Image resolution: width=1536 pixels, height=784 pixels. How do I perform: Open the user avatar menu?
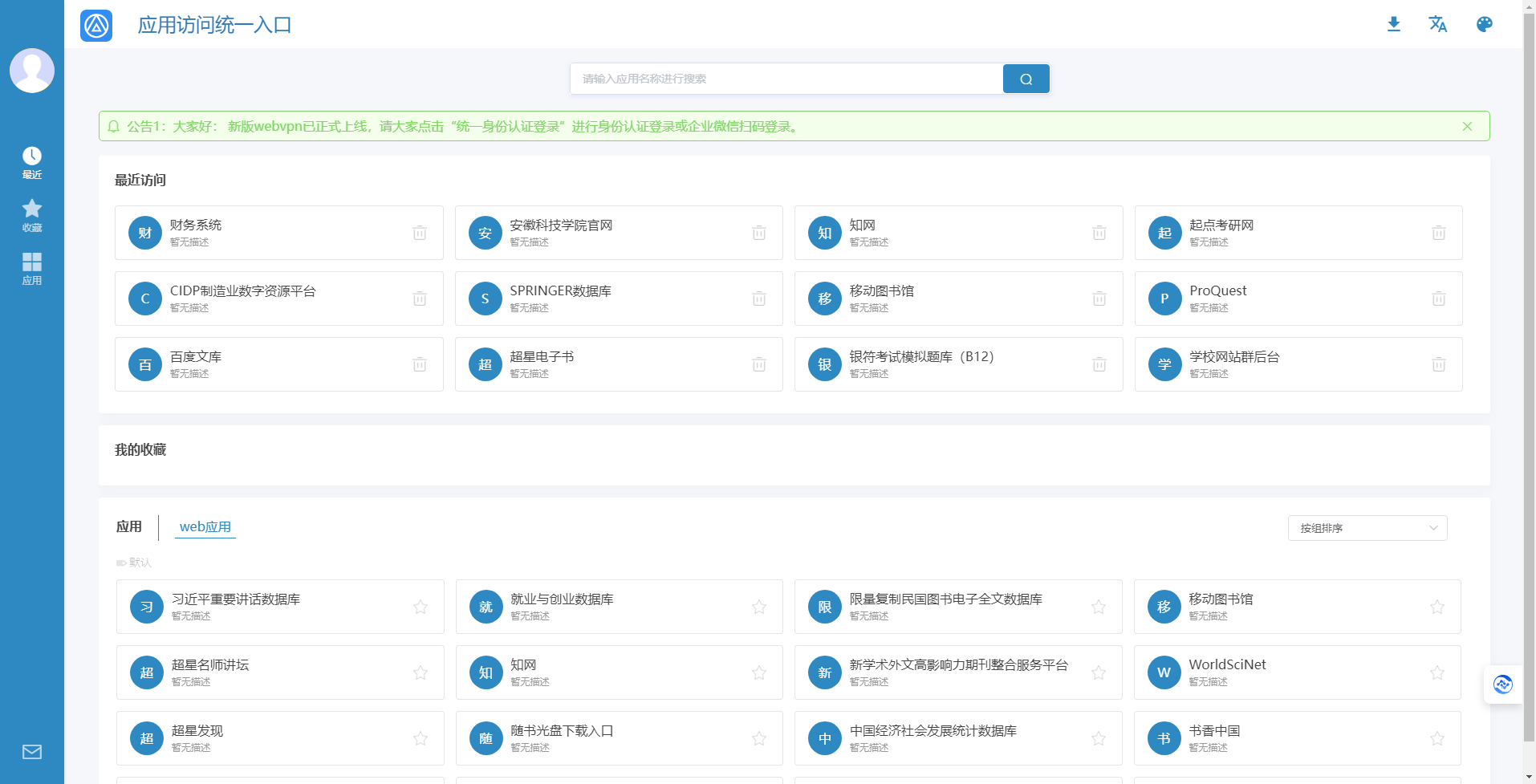point(32,71)
